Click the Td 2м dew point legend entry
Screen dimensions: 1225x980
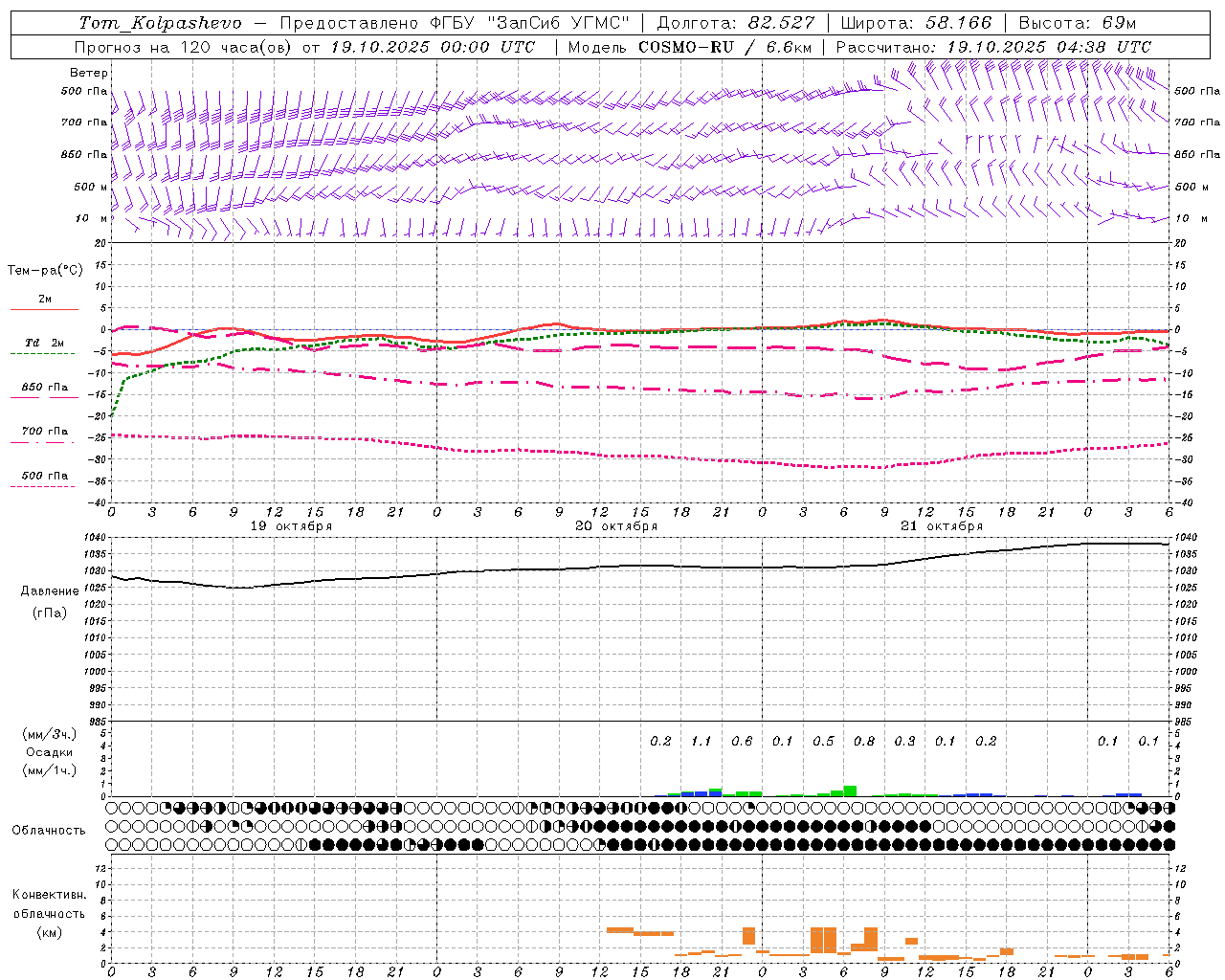(x=45, y=343)
